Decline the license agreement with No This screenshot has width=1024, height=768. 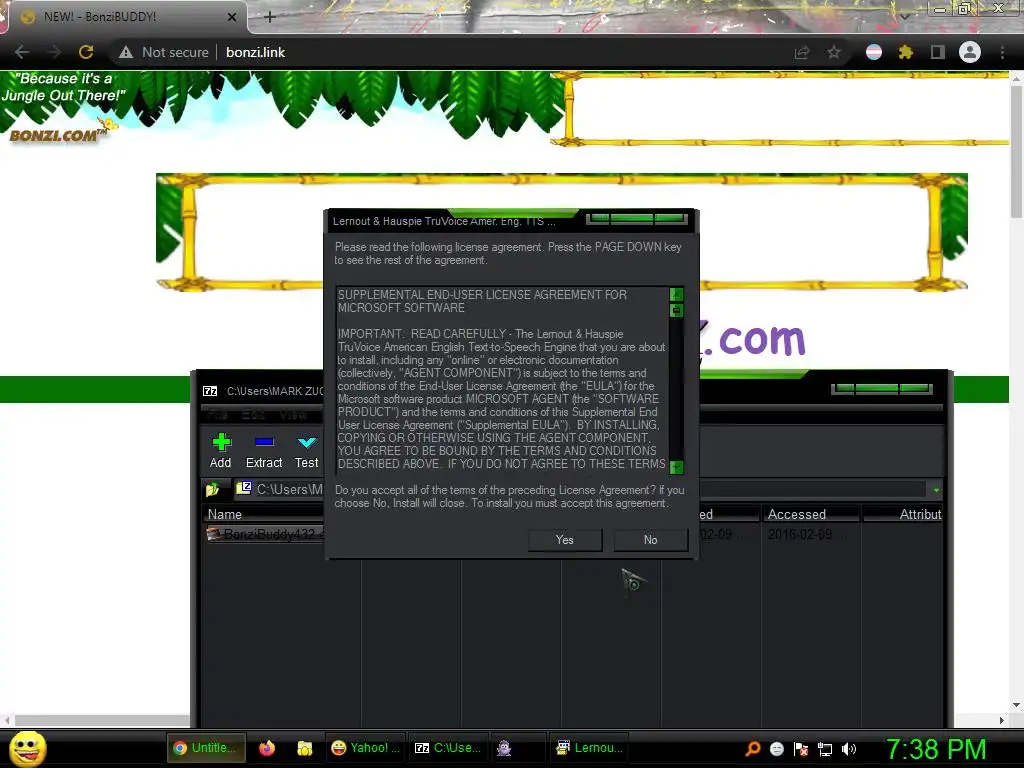[650, 539]
